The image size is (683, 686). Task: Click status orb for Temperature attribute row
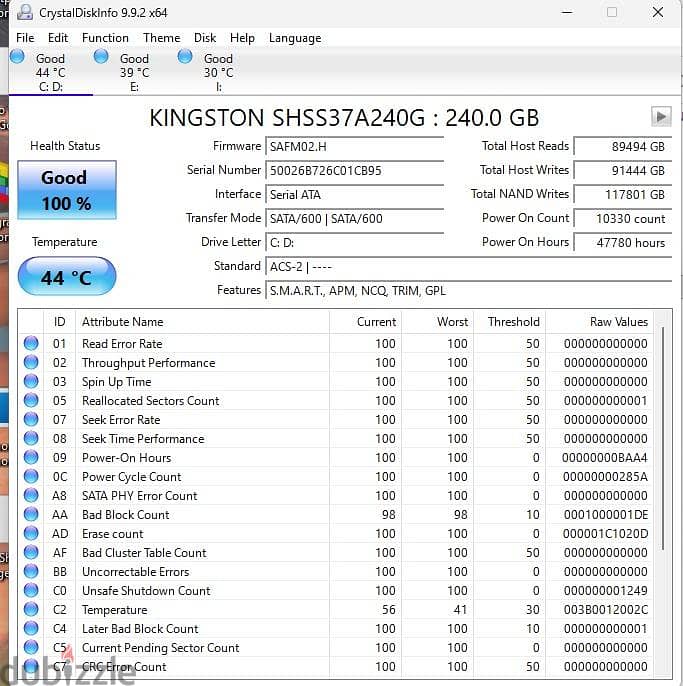pos(31,609)
